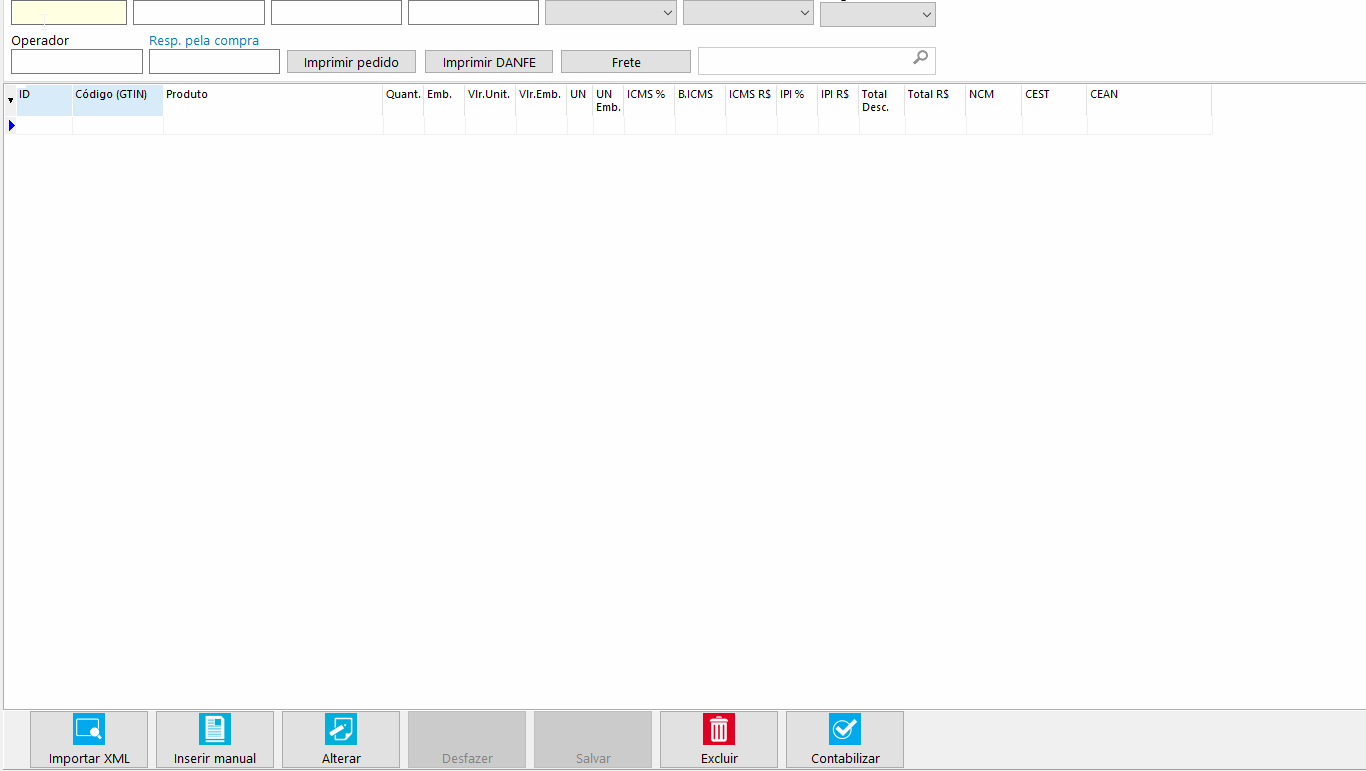This screenshot has width=1366, height=771.
Task: Select the blue row indicator arrow
Action: click(11, 126)
